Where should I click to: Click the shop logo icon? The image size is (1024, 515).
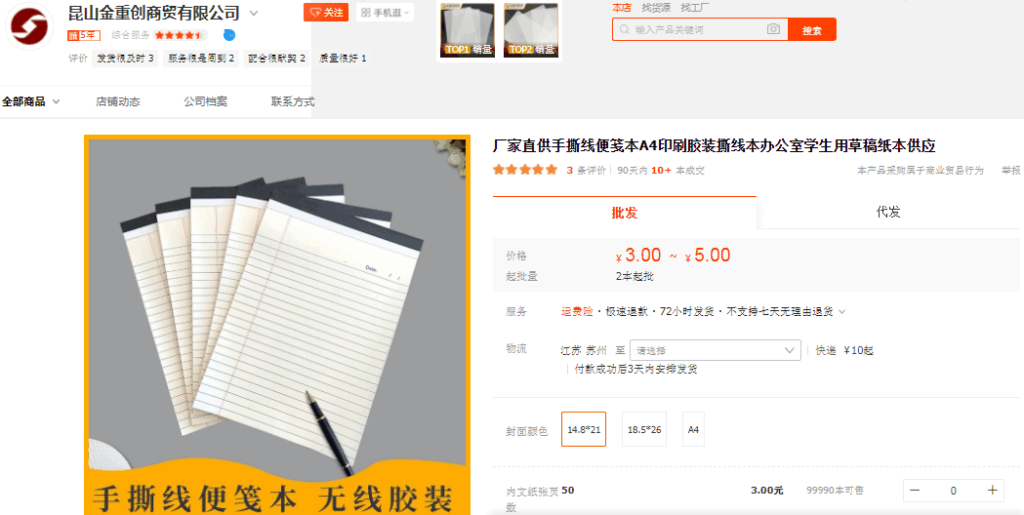[x=31, y=29]
